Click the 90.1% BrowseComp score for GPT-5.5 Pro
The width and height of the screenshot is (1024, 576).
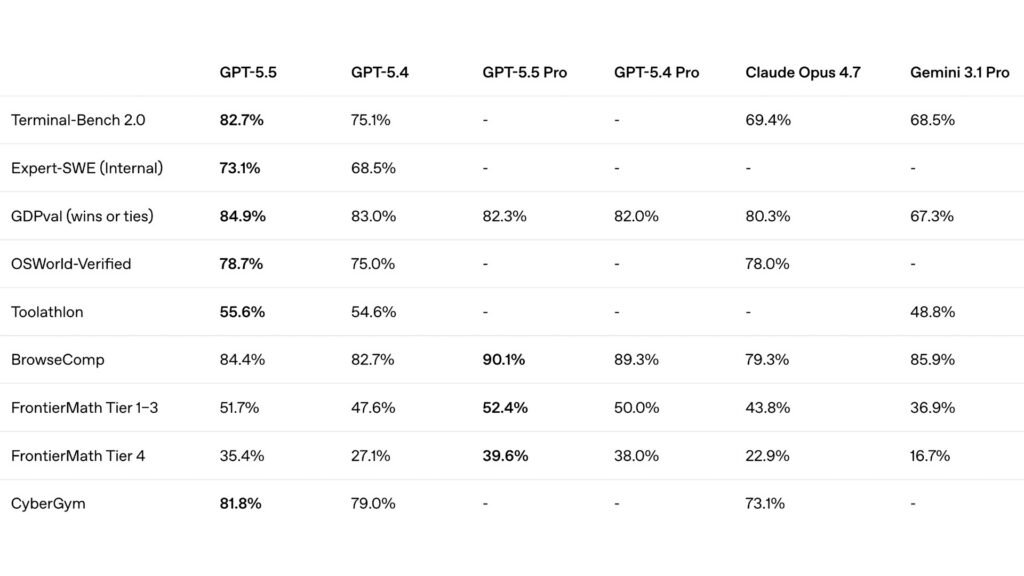pos(504,360)
